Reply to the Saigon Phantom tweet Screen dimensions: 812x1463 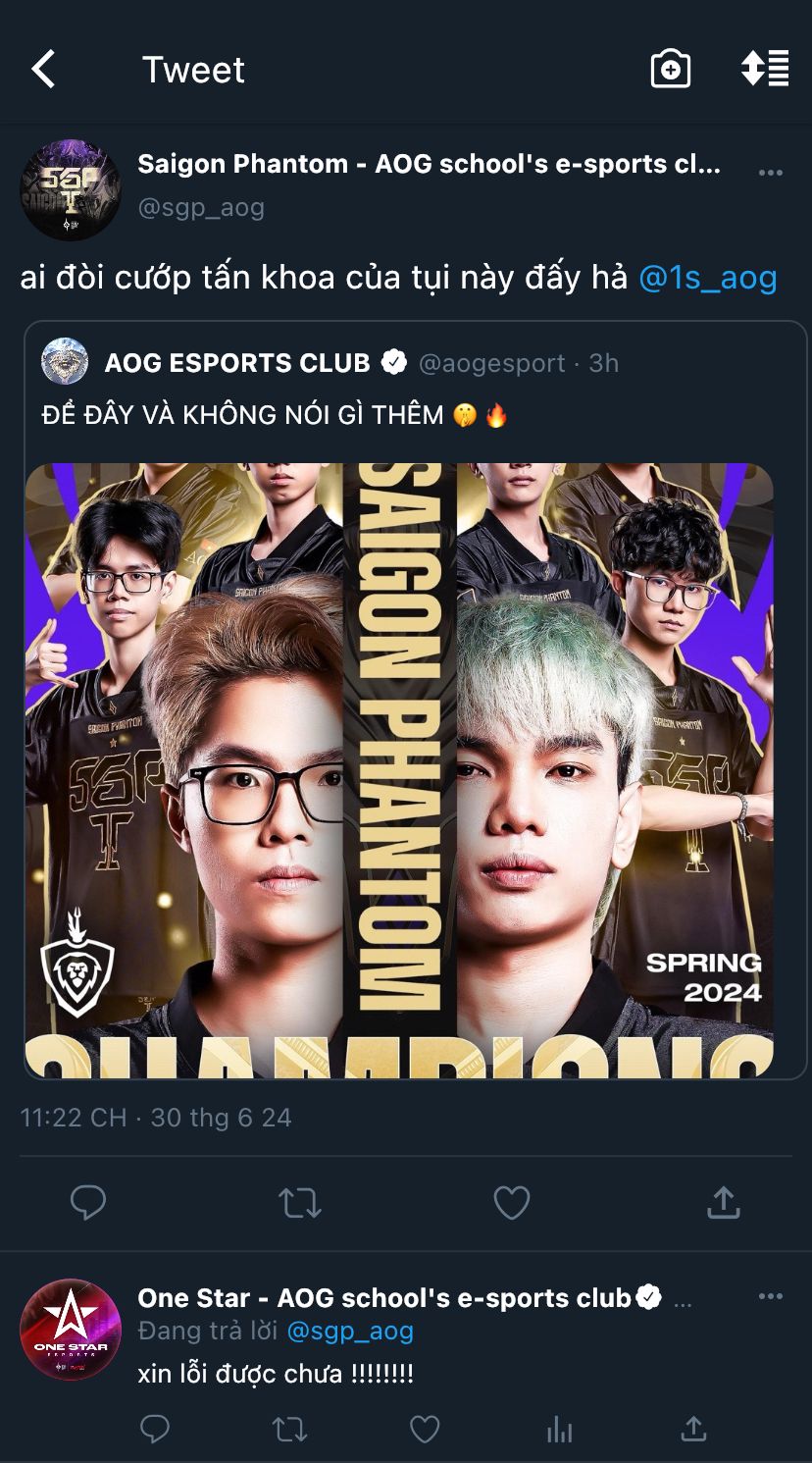88,1202
